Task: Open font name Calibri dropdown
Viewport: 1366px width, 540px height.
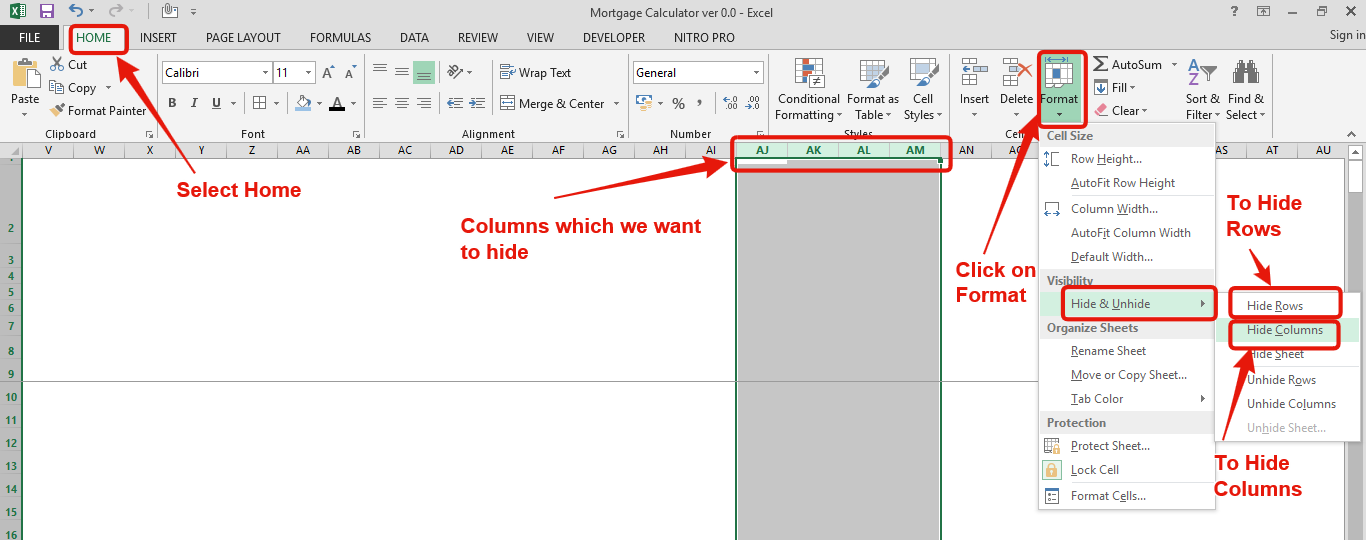Action: [265, 73]
